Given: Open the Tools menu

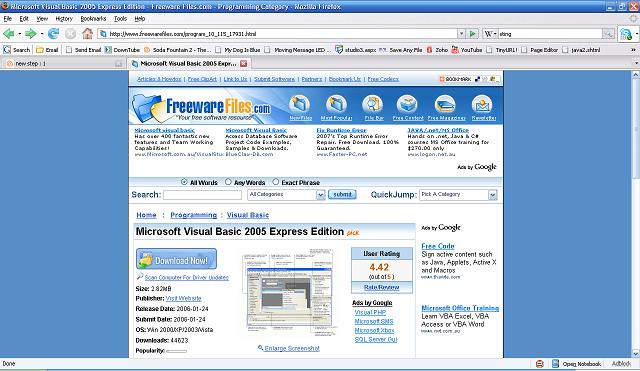Looking at the screenshot, I should click(120, 19).
